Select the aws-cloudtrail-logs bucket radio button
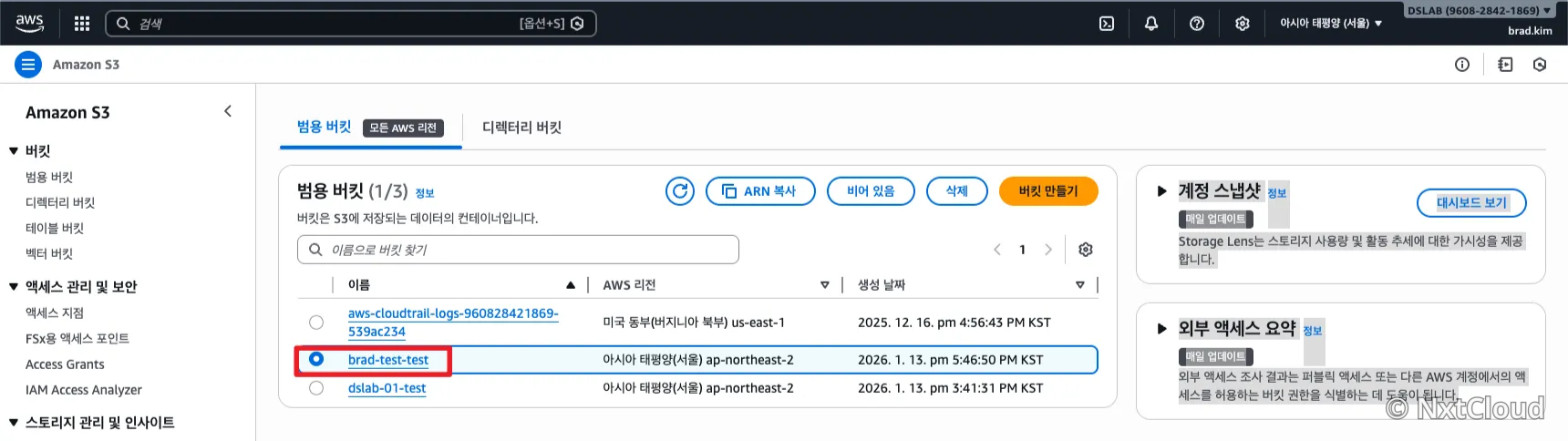The image size is (1568, 441). (x=316, y=322)
